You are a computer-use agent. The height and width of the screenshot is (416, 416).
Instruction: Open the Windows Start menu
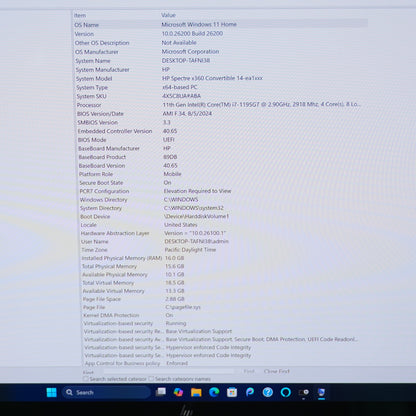pos(52,392)
